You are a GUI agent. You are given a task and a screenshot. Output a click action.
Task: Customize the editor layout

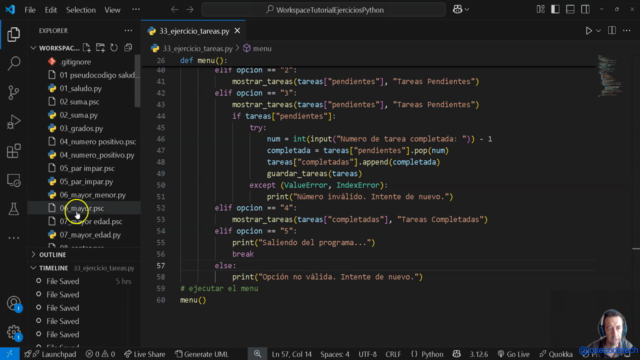pyautogui.click(x=540, y=9)
